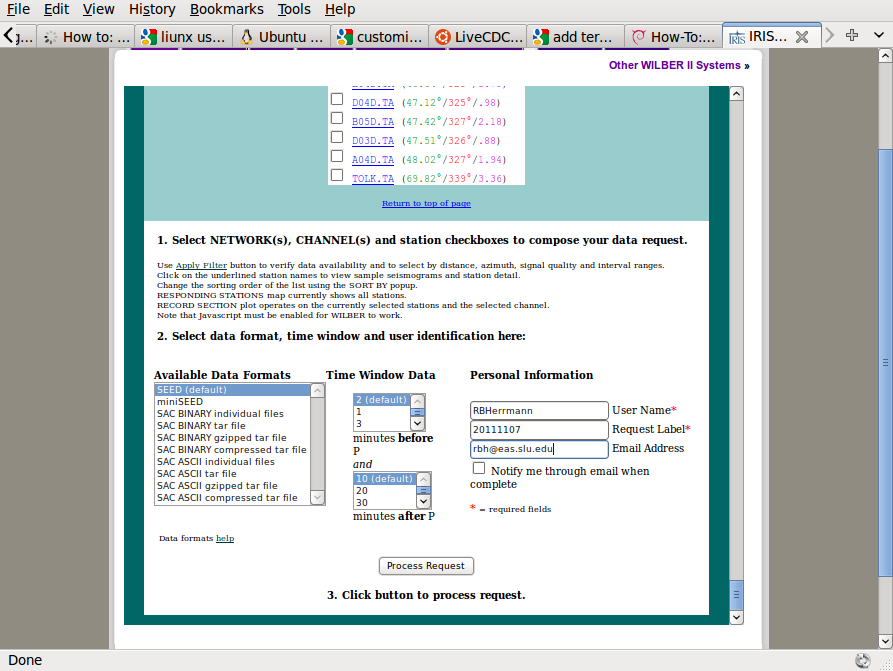This screenshot has width=893, height=671.
Task: Open the Data formats help link
Action: click(225, 538)
